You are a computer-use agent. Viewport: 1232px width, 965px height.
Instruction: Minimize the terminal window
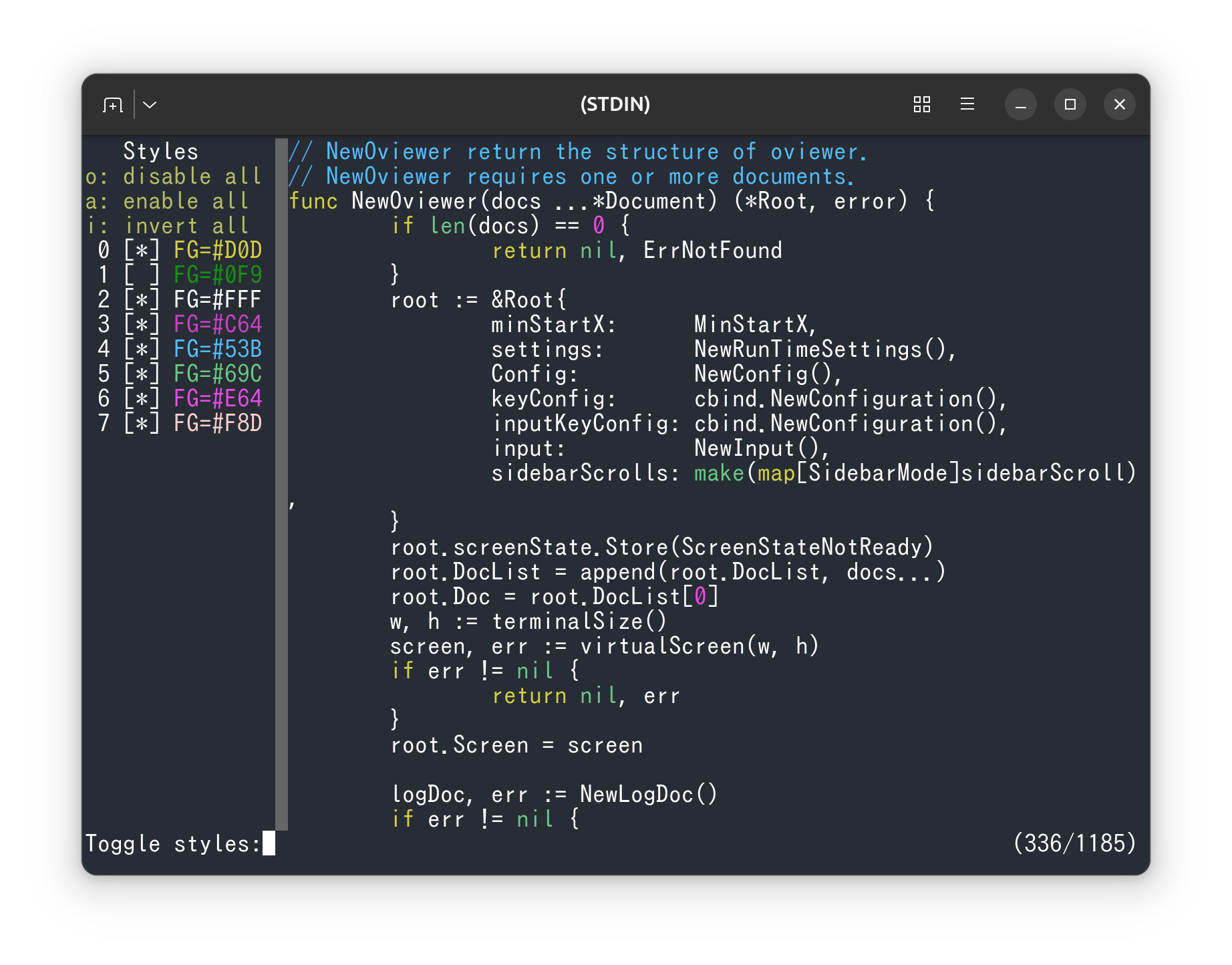1021,105
